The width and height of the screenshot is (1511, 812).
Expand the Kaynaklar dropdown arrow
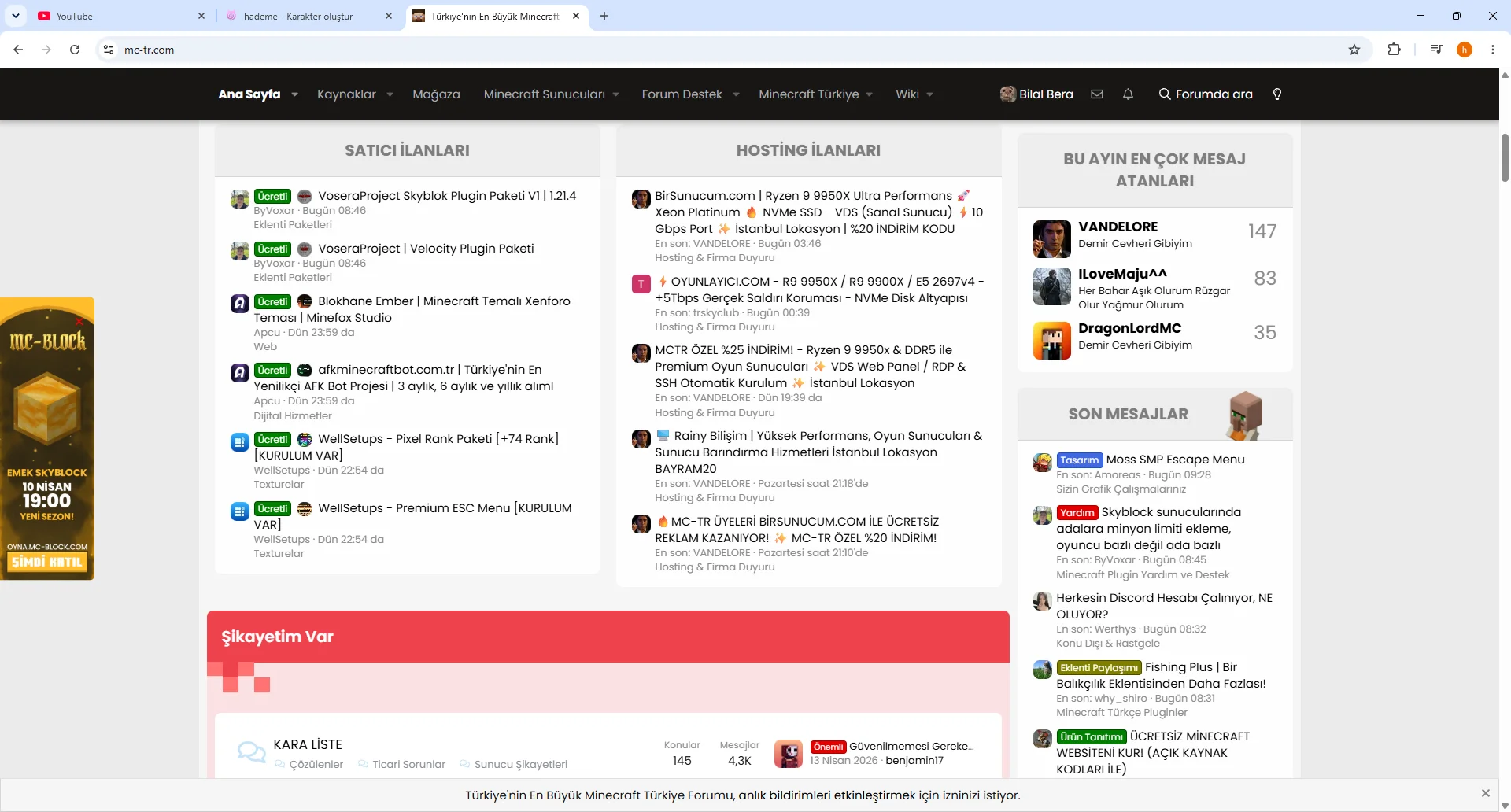(x=390, y=94)
